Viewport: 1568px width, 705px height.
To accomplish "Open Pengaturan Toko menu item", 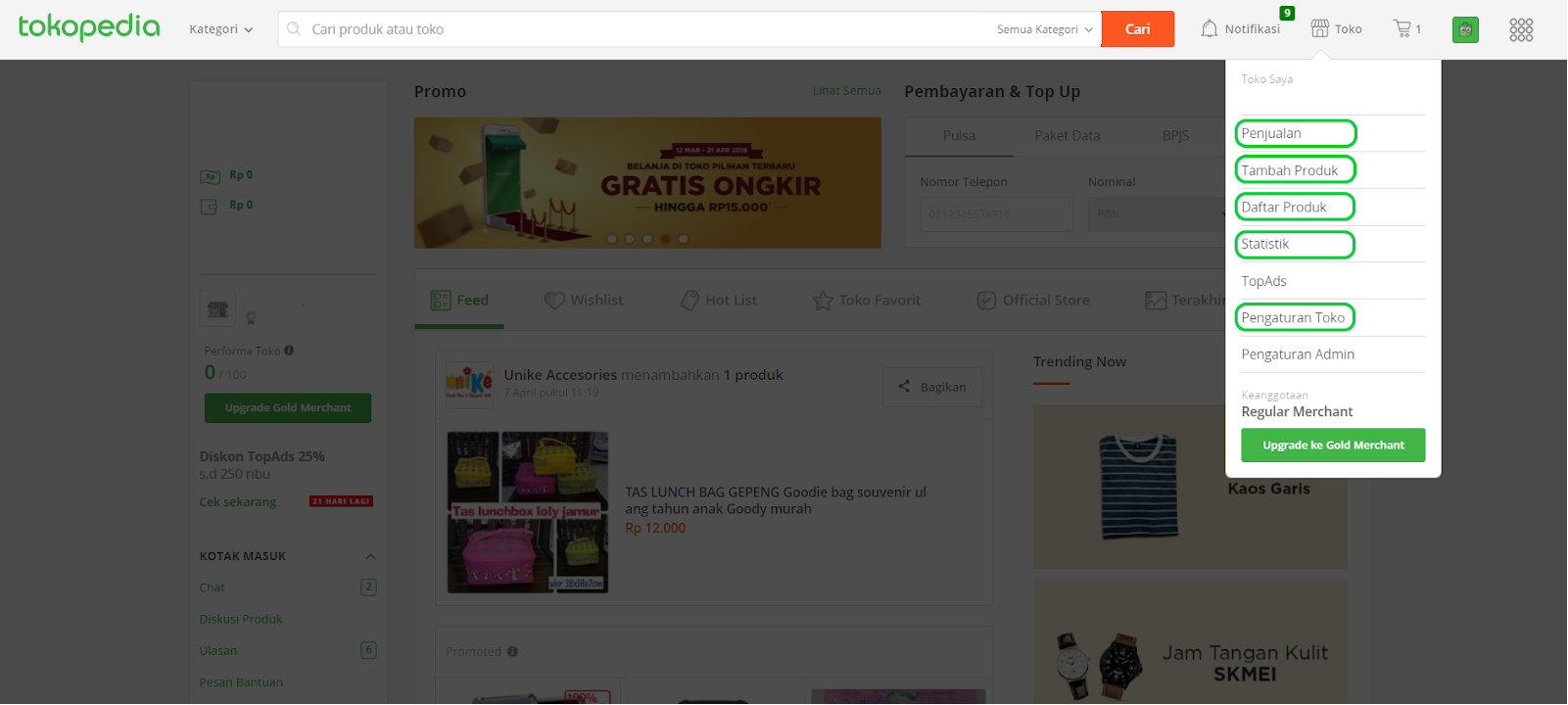I will point(1295,317).
